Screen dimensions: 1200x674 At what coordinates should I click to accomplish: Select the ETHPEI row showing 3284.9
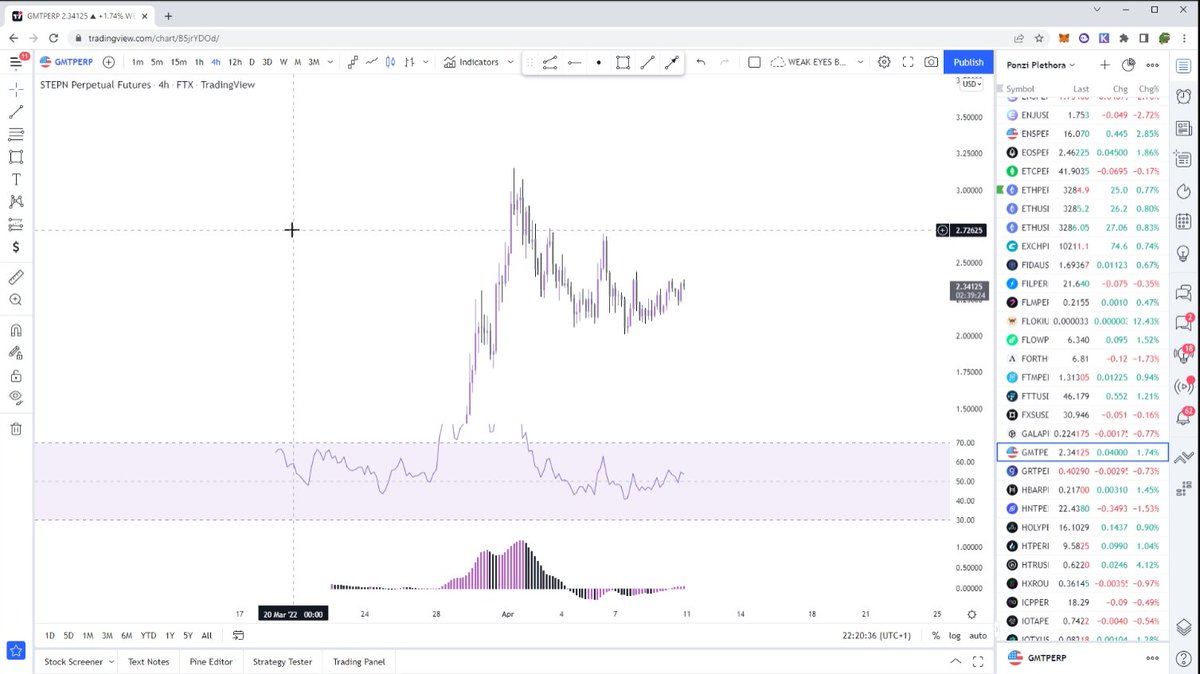point(1083,189)
